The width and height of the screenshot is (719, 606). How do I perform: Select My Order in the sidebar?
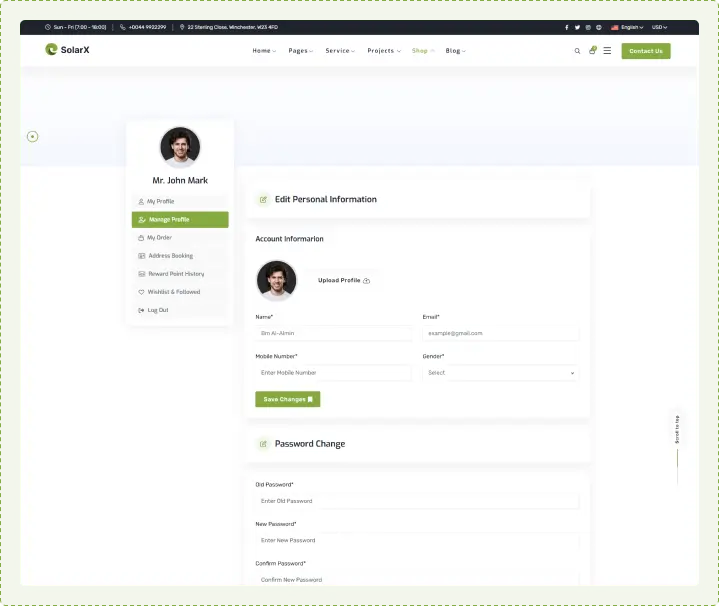[x=159, y=238]
